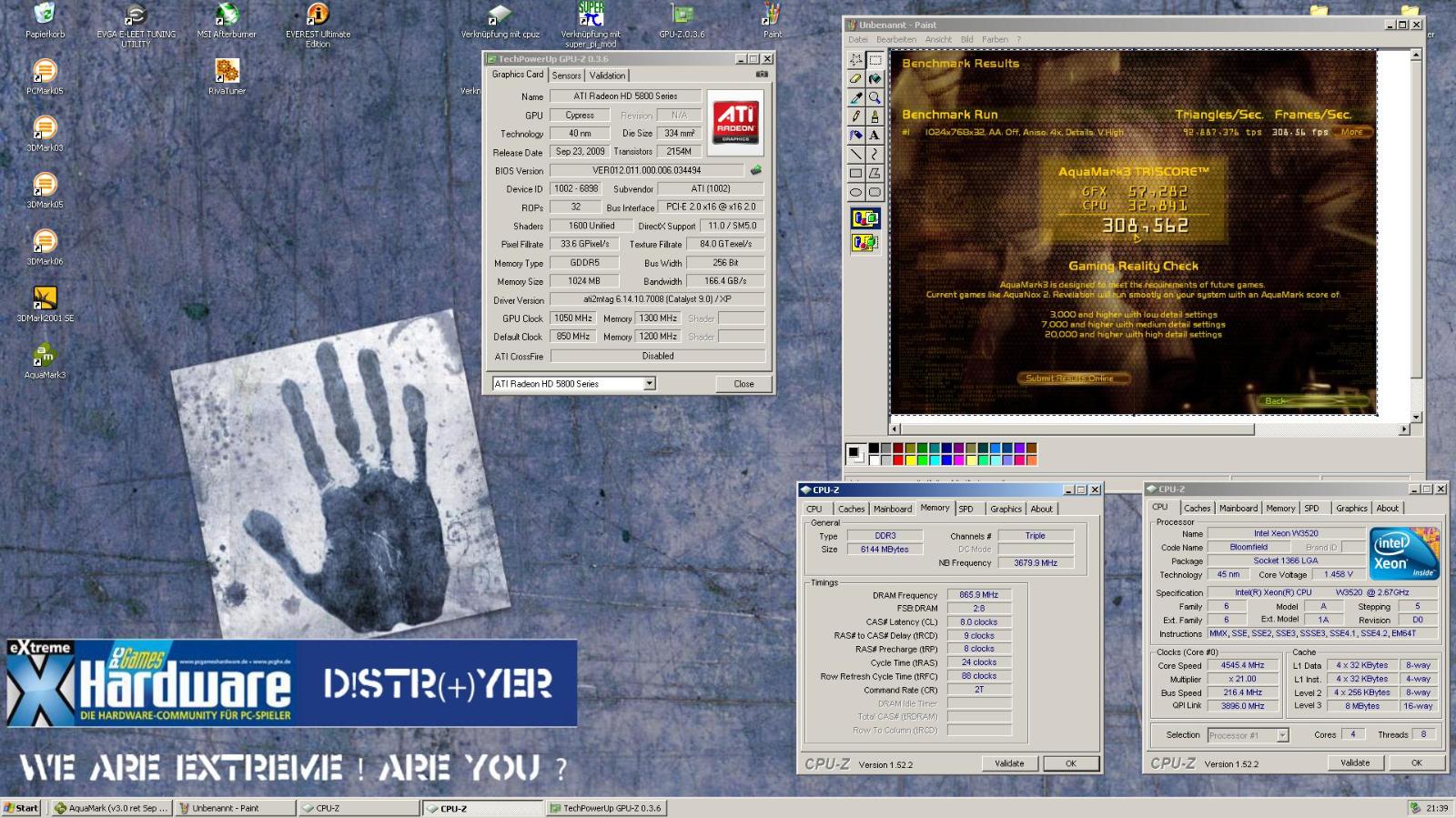Open the Datei menu in Paint
The height and width of the screenshot is (818, 1456).
(857, 39)
